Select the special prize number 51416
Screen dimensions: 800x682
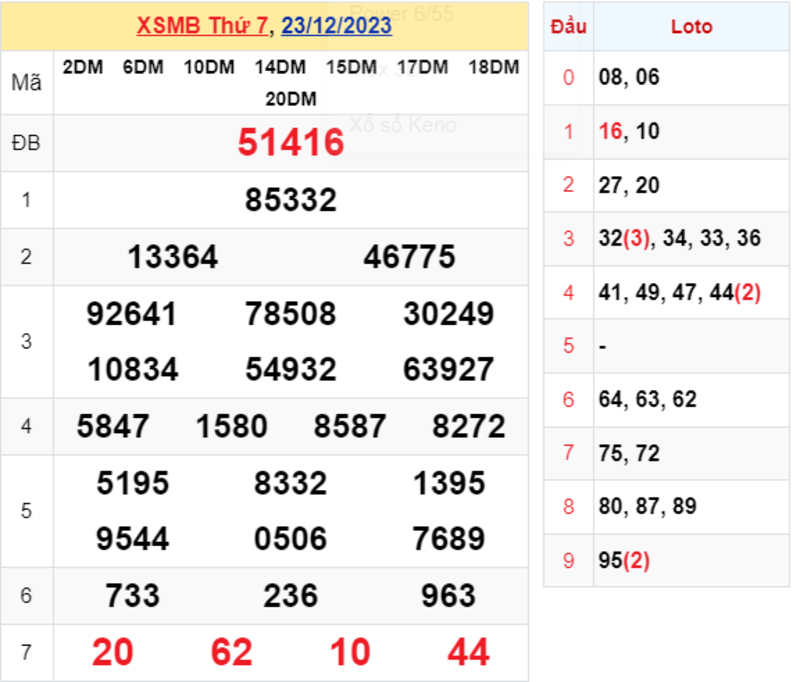[x=289, y=143]
